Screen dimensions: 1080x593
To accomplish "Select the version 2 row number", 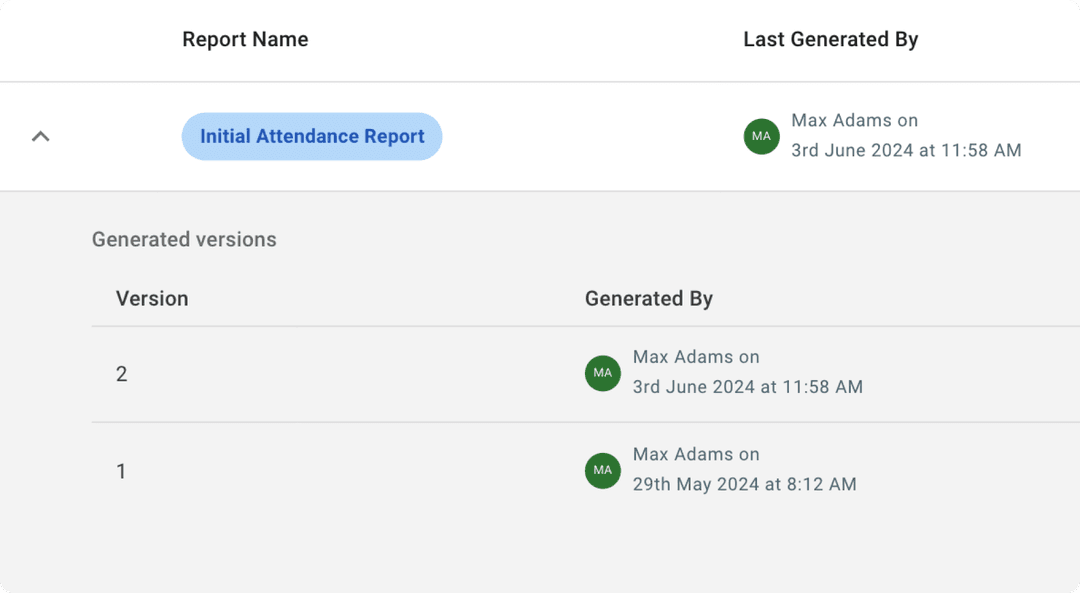I will tap(122, 374).
